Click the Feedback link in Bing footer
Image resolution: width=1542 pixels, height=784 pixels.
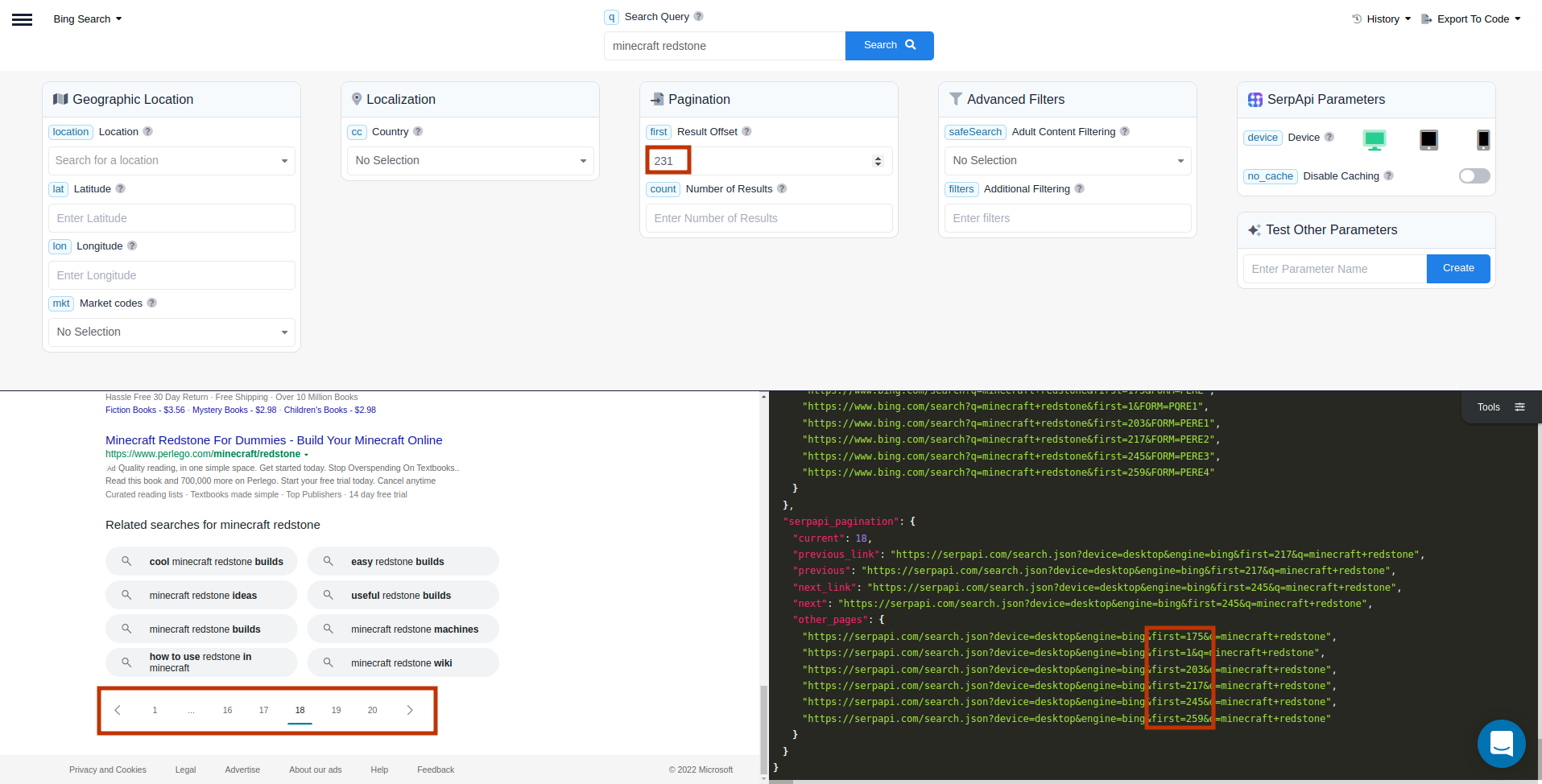[x=435, y=770]
